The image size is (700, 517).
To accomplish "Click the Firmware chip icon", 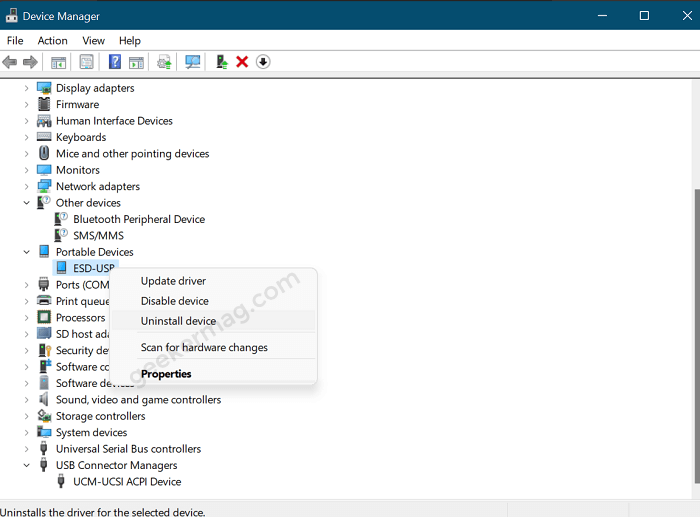I will click(x=44, y=104).
